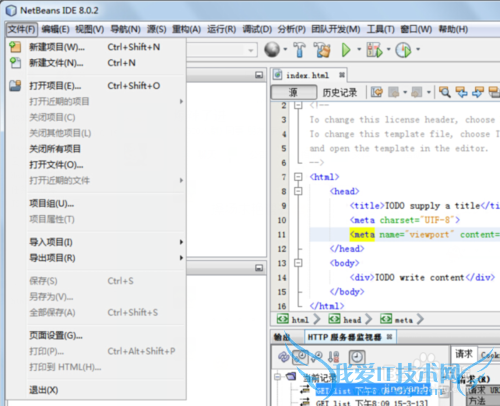Click the show timestamp clock button
The image size is (500, 406).
click(357, 357)
